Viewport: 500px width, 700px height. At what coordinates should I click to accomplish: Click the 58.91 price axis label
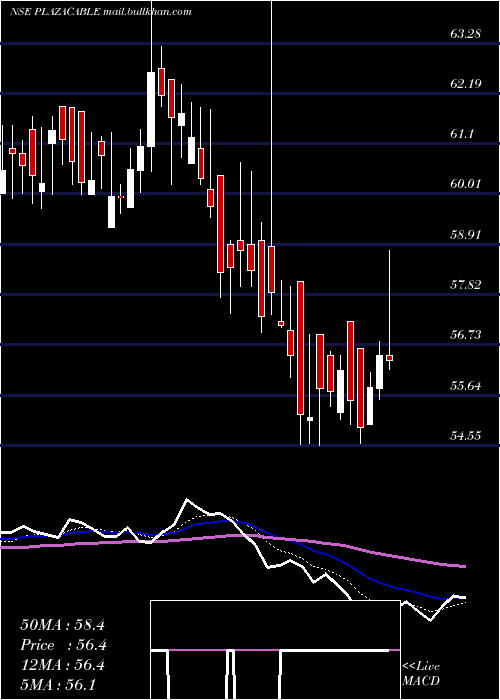[x=466, y=234]
